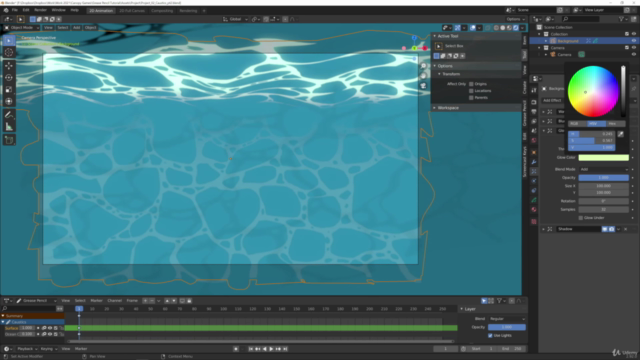Open the File menu
Image resolution: width=640 pixels, height=360 pixels.
[x=15, y=10]
